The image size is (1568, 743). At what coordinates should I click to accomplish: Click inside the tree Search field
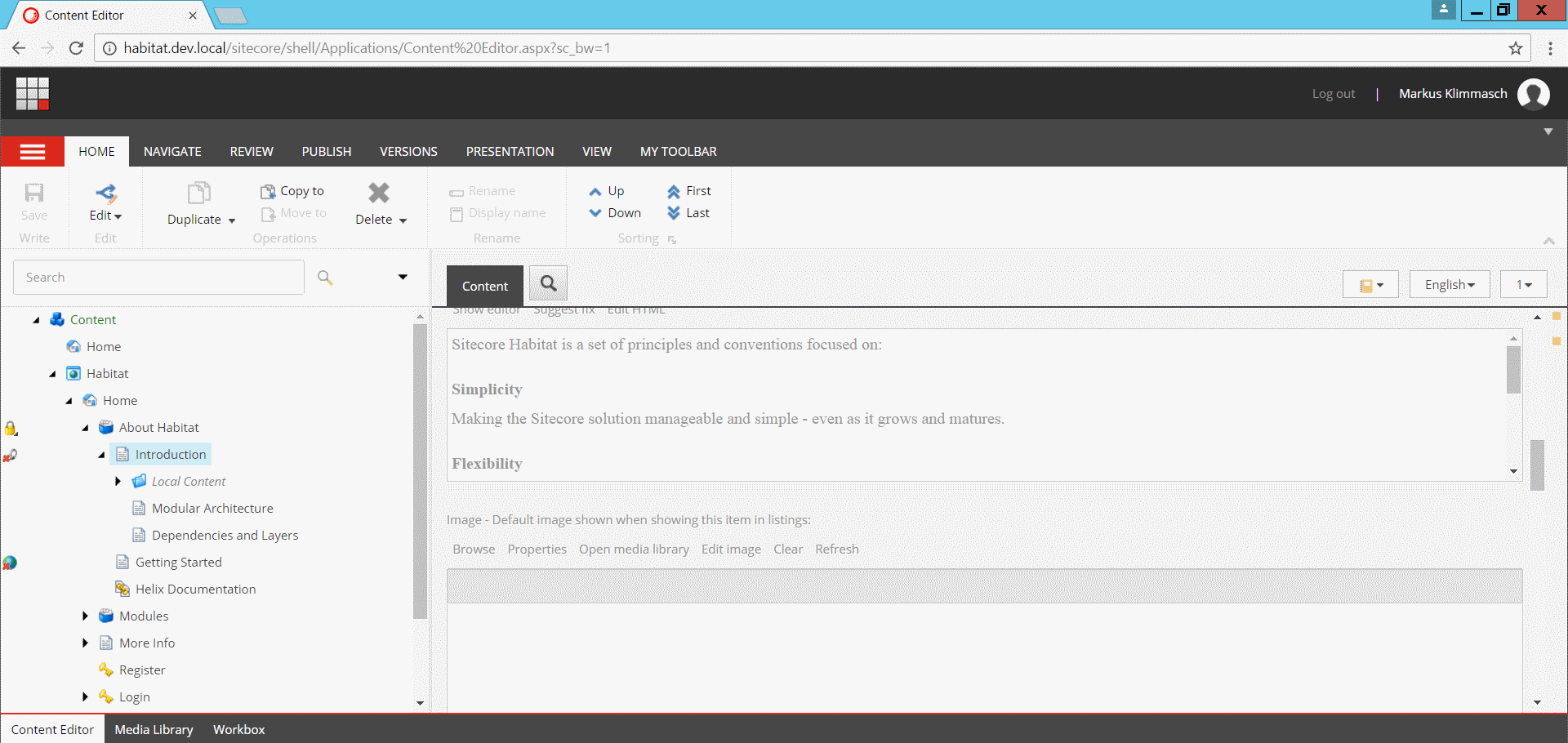158,278
